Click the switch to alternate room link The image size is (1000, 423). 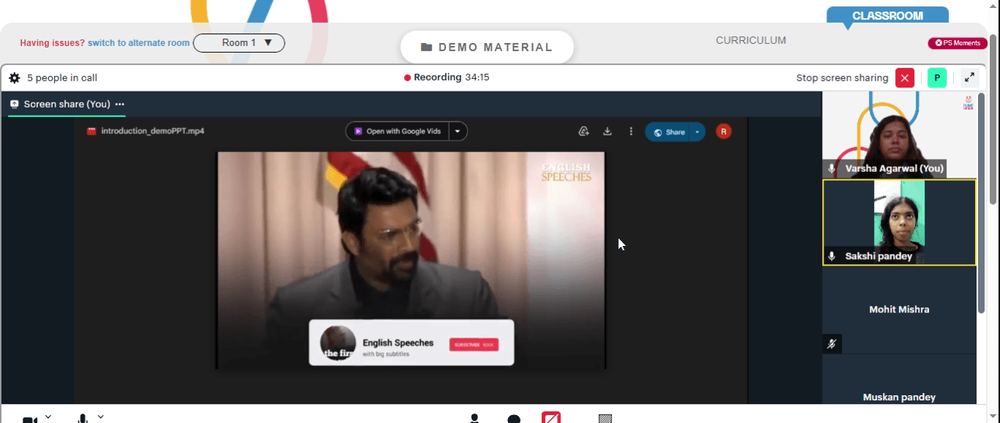tap(138, 43)
